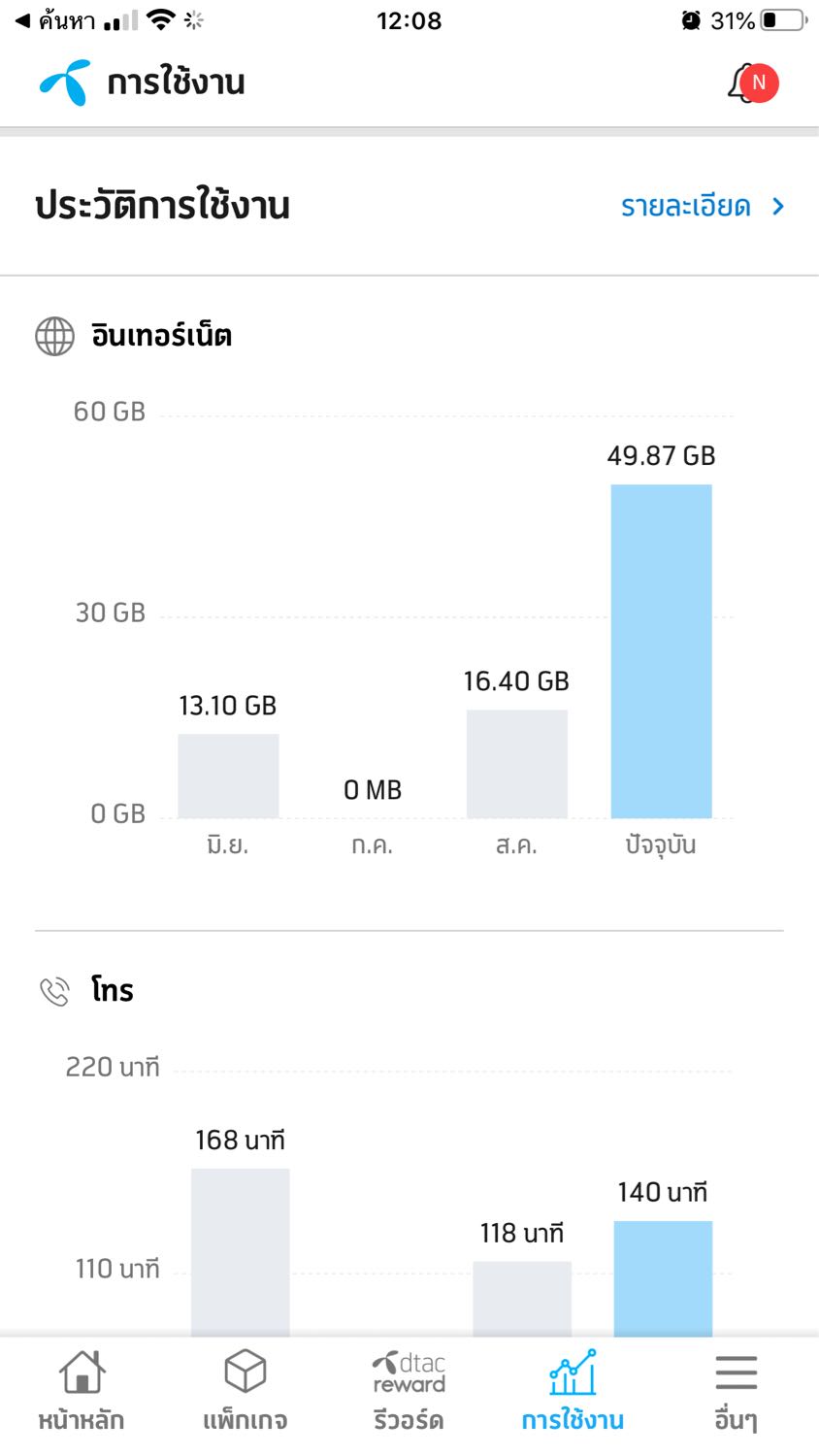
Task: Select the 168 minutes call bar
Action: (240, 1252)
